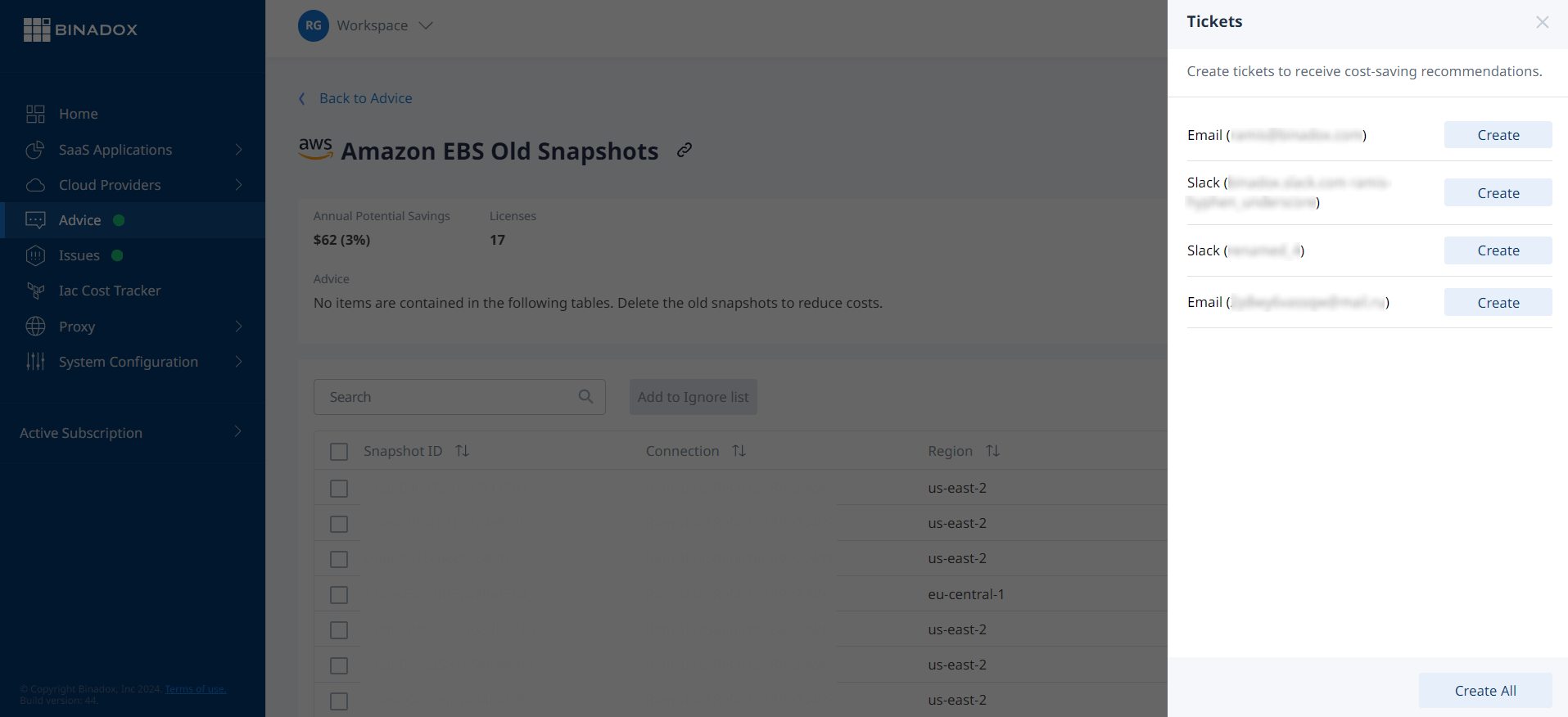Image resolution: width=1568 pixels, height=717 pixels.
Task: Check the first us-east-2 row checkbox
Action: pos(339,489)
